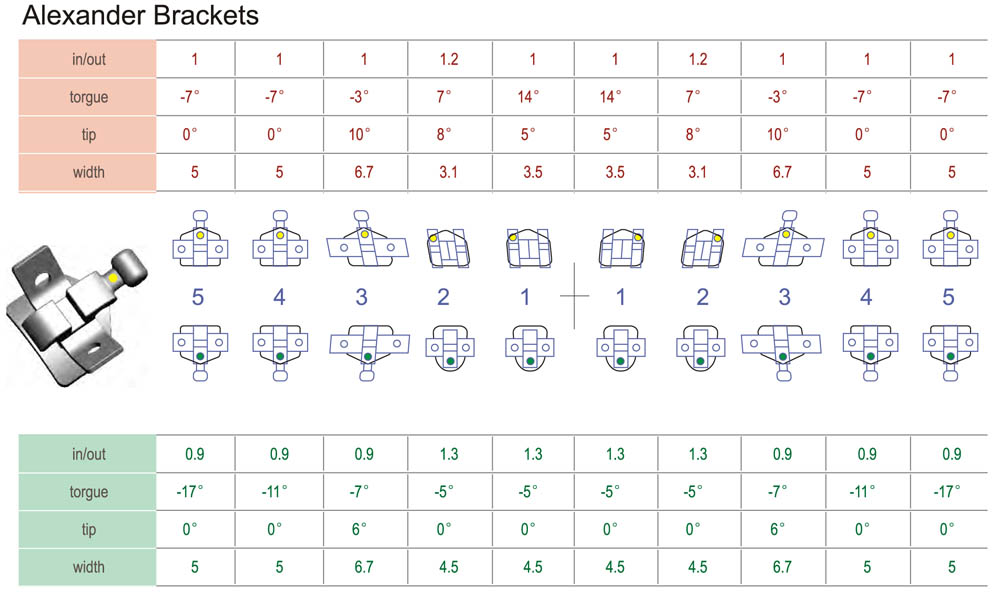Click the "Alexander Brackets" title

140,16
